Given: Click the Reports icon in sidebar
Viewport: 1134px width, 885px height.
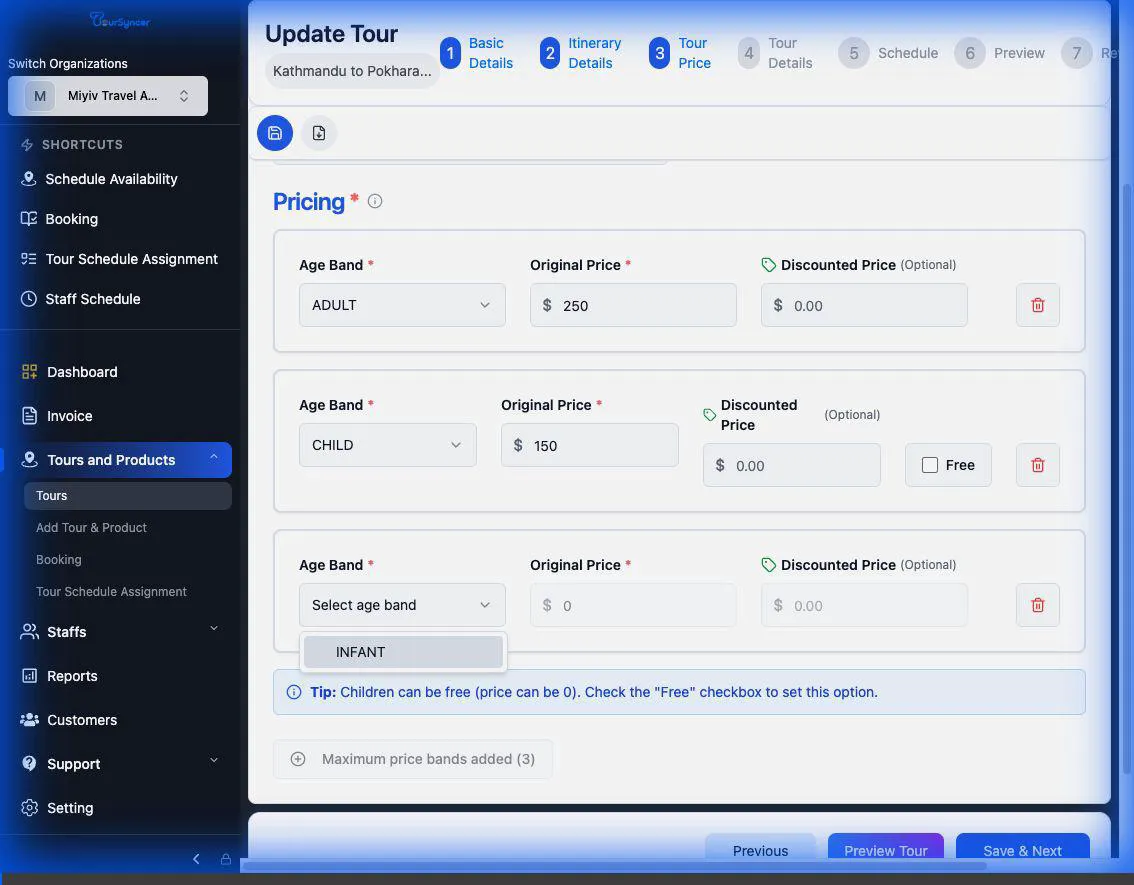Looking at the screenshot, I should coord(27,675).
